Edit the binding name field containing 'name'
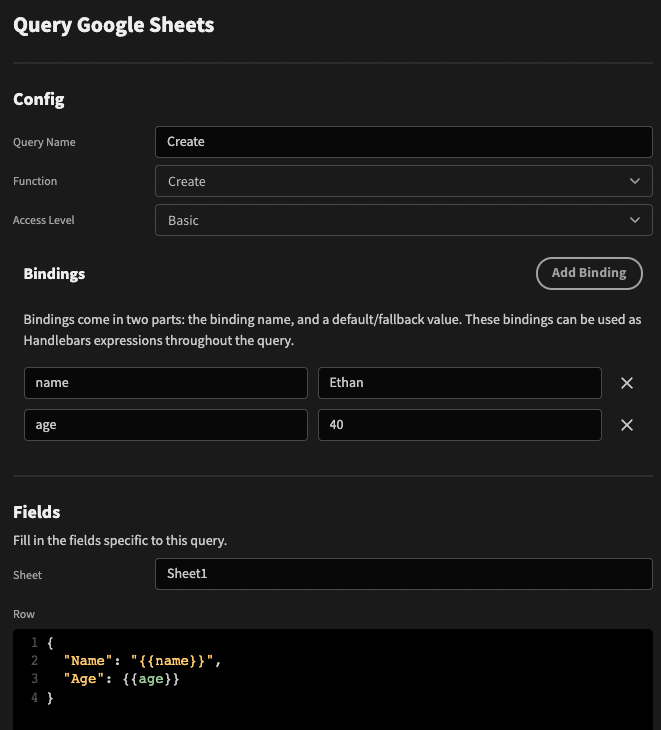Viewport: 661px width, 730px height. [166, 383]
